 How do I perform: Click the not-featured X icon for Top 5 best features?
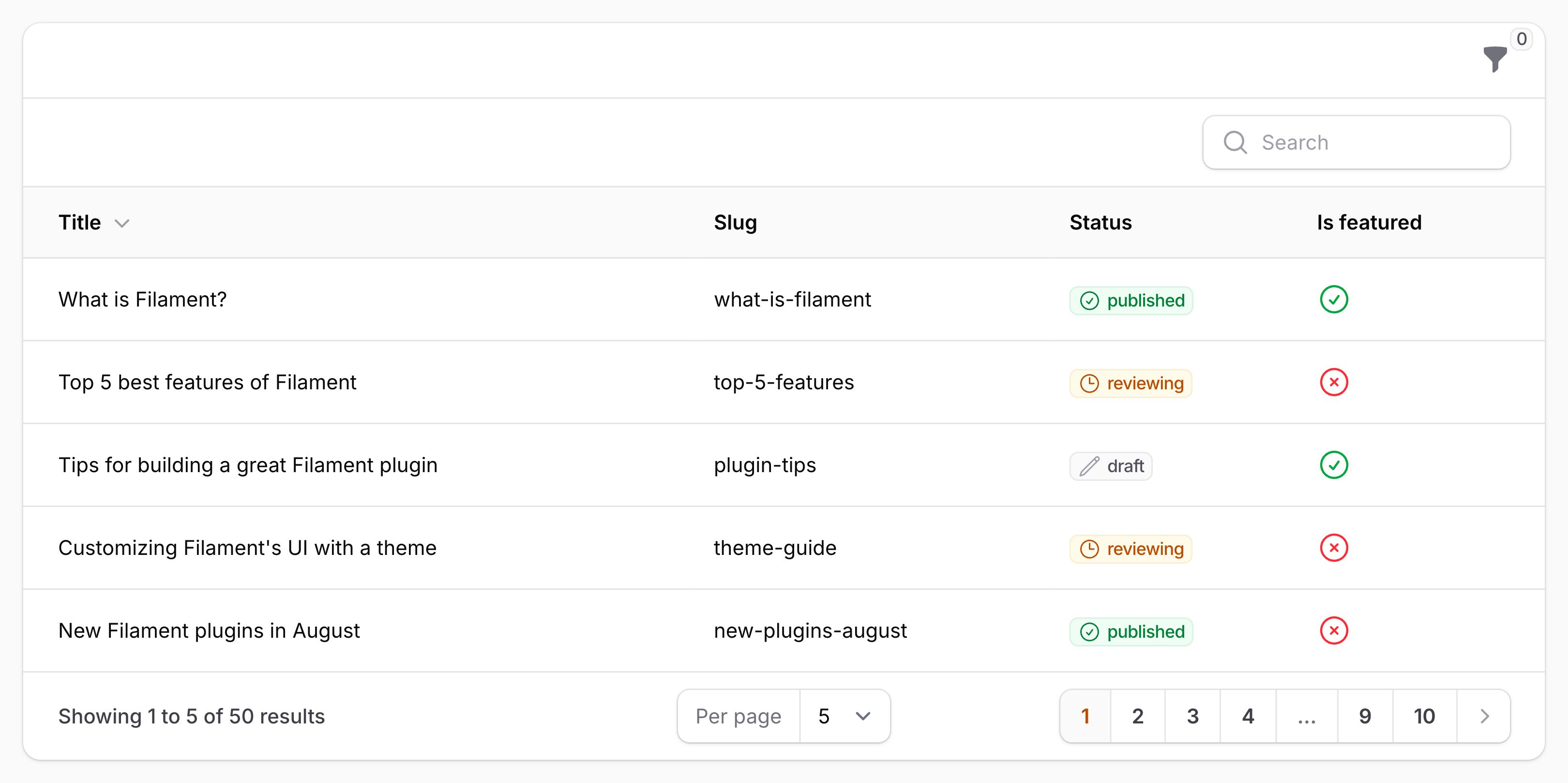(x=1334, y=383)
